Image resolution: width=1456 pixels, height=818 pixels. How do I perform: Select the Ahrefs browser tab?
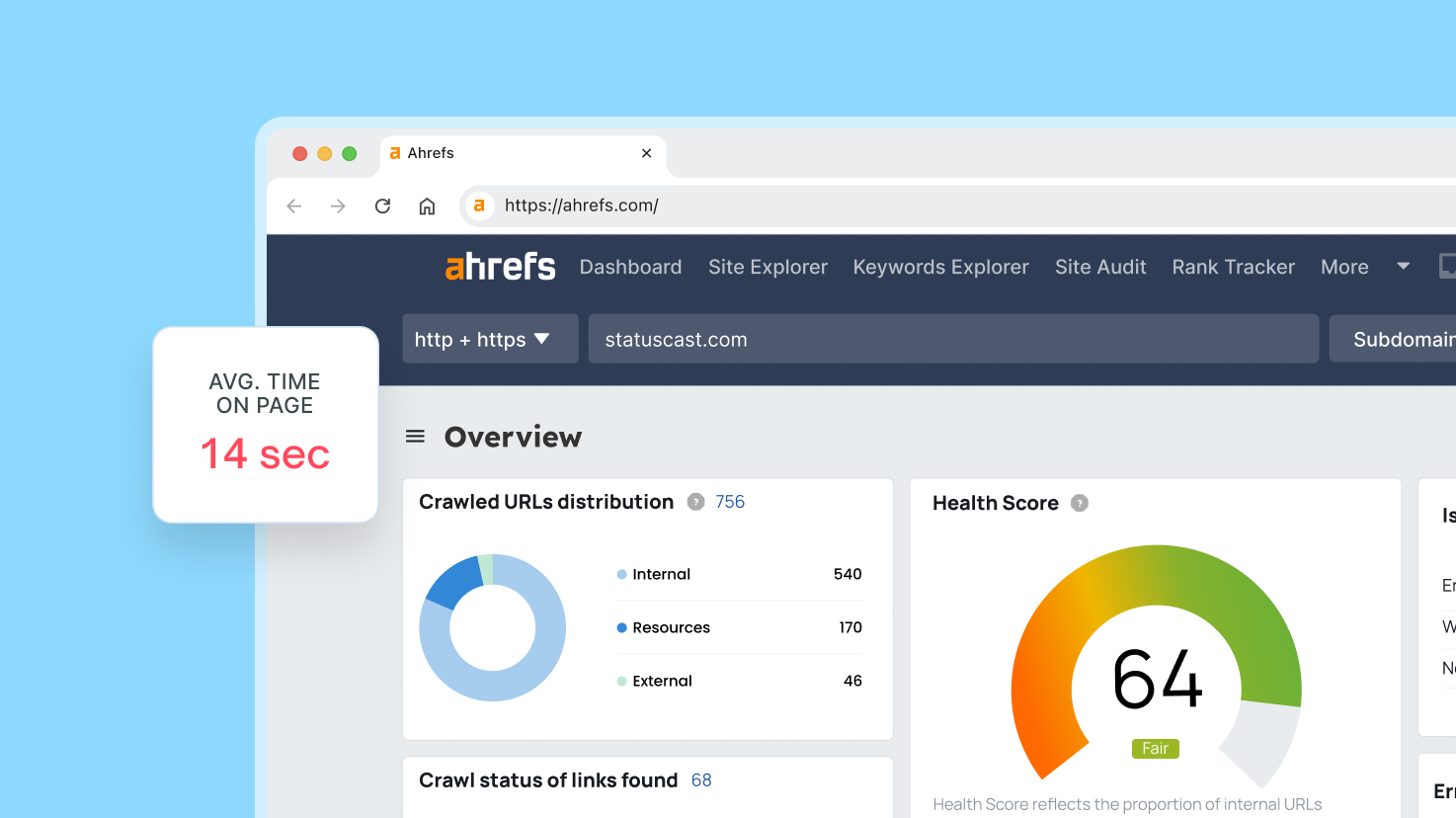click(x=523, y=155)
